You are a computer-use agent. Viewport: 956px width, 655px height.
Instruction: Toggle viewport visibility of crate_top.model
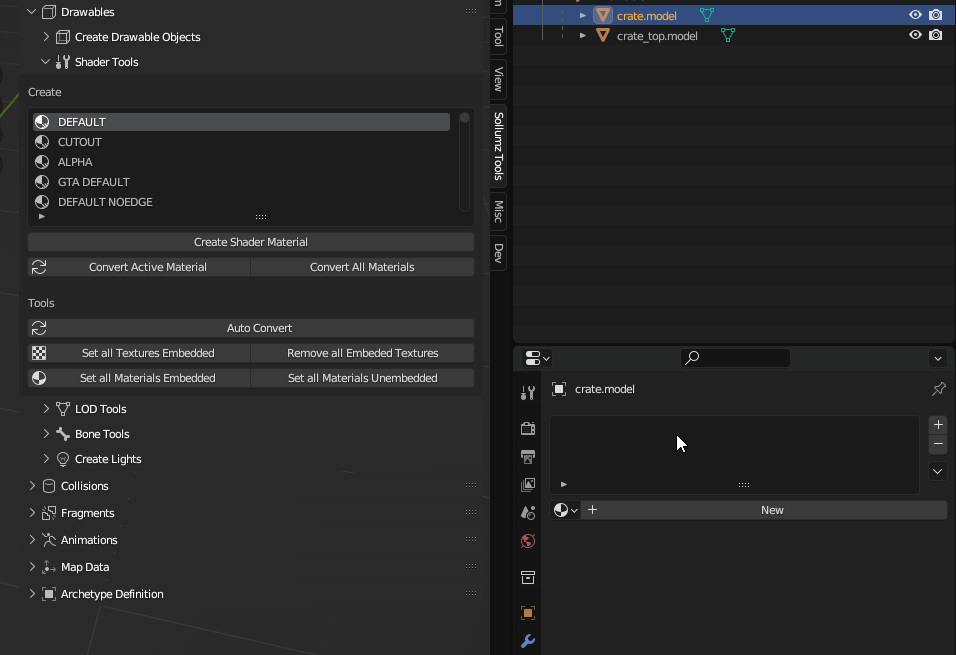(x=915, y=35)
